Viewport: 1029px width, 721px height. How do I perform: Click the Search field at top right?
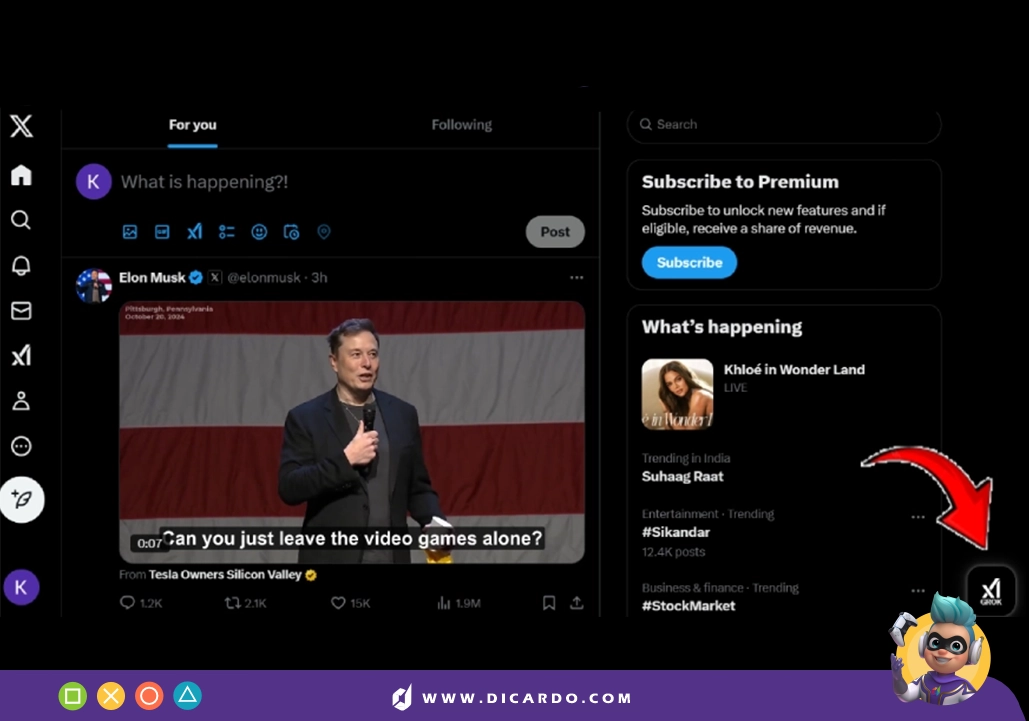pyautogui.click(x=784, y=125)
